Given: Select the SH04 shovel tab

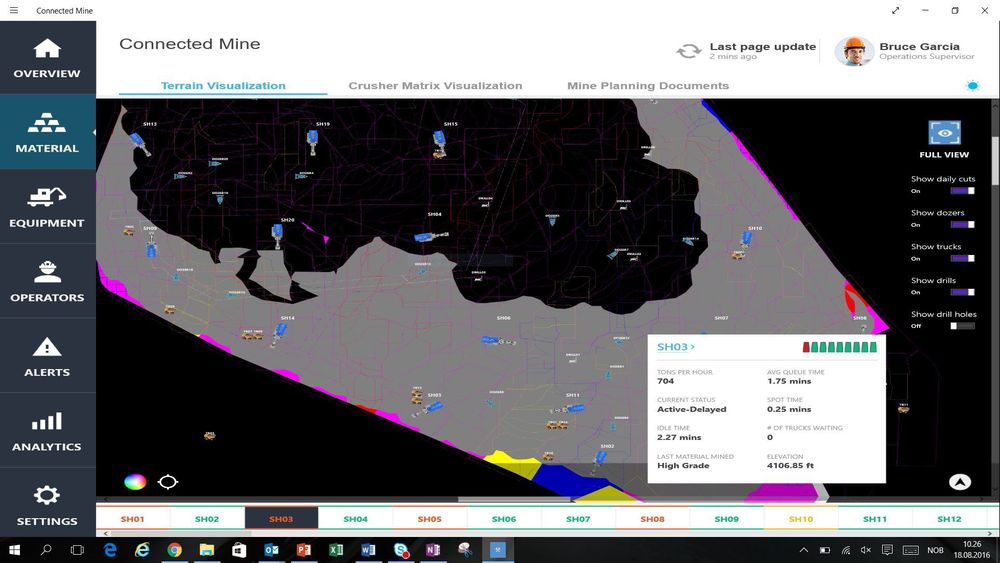Looking at the screenshot, I should 355,519.
